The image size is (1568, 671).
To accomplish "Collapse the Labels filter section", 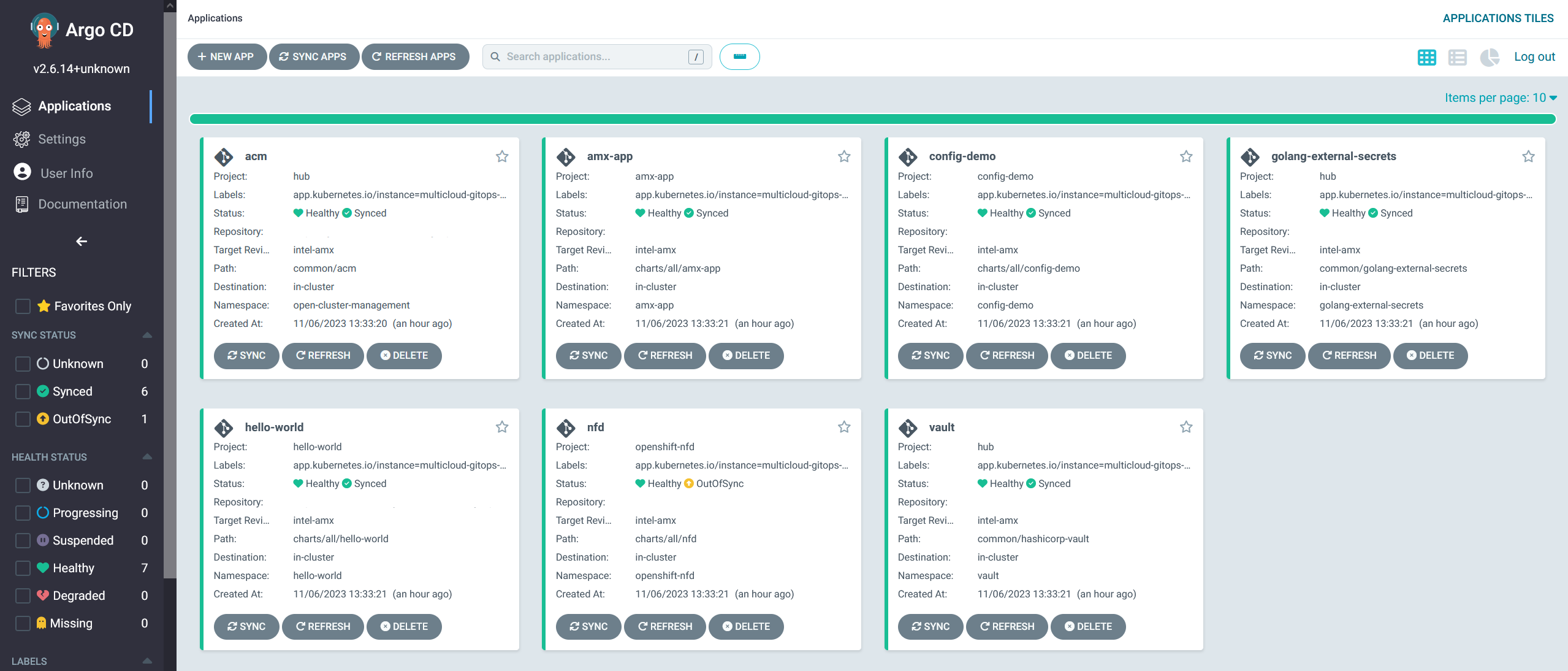I will [x=147, y=661].
